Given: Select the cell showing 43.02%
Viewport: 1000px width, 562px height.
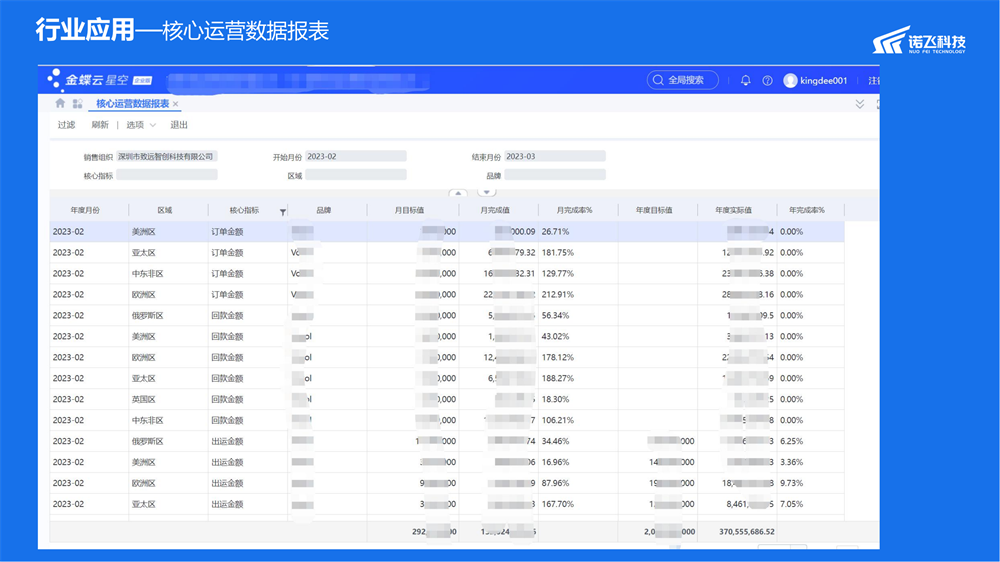Looking at the screenshot, I should click(x=578, y=336).
